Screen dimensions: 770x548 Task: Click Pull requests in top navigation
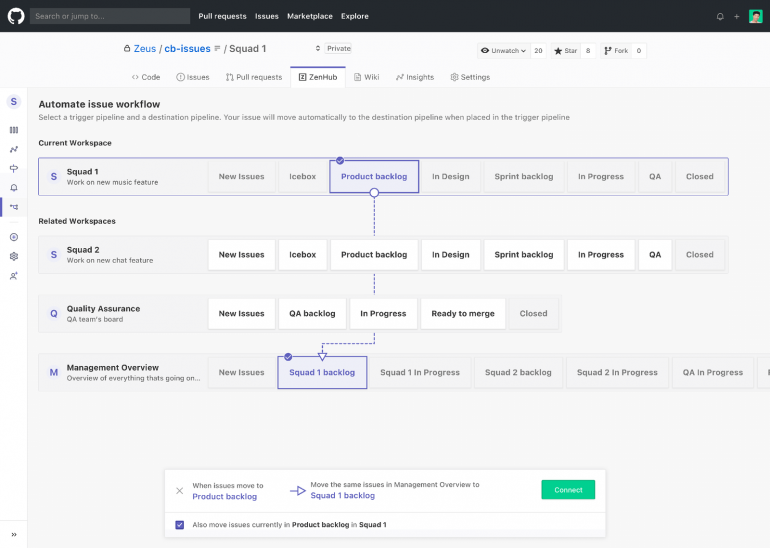222,16
